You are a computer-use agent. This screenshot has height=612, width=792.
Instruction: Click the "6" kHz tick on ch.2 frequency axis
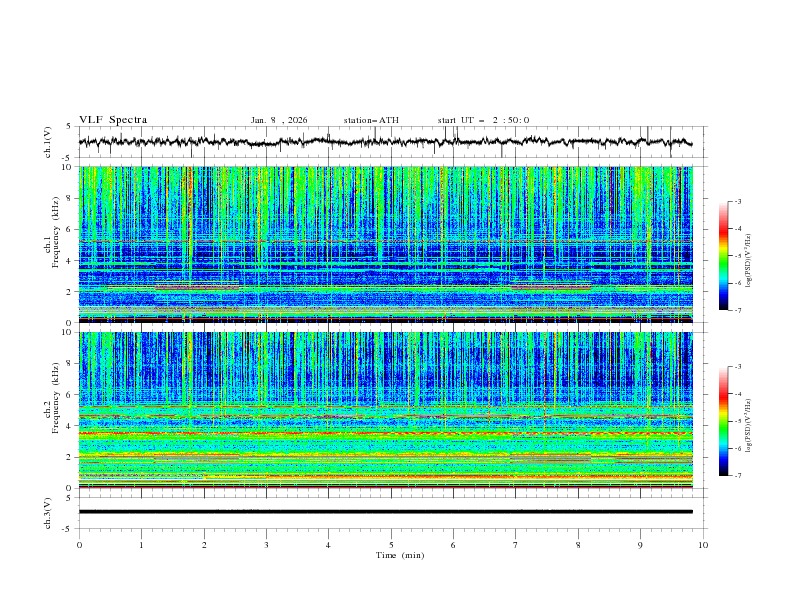pos(71,394)
